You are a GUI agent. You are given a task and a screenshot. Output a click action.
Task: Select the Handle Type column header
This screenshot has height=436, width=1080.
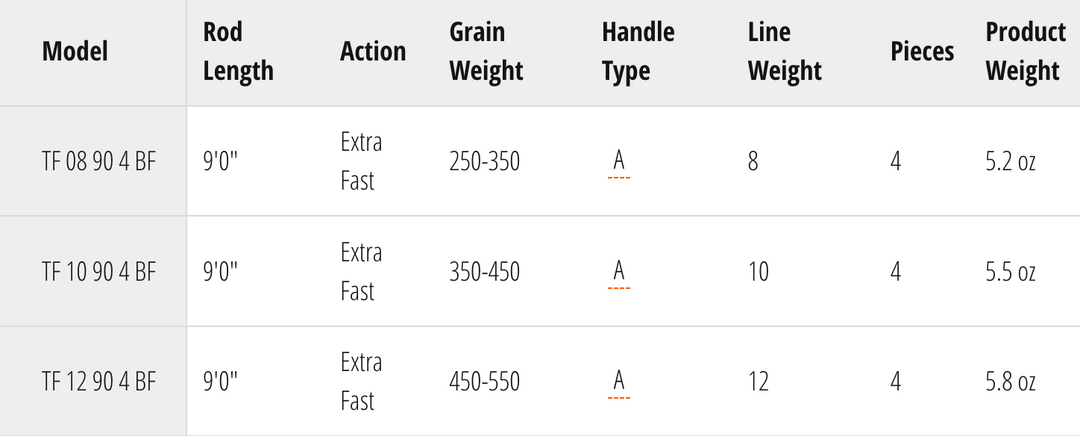click(x=638, y=52)
